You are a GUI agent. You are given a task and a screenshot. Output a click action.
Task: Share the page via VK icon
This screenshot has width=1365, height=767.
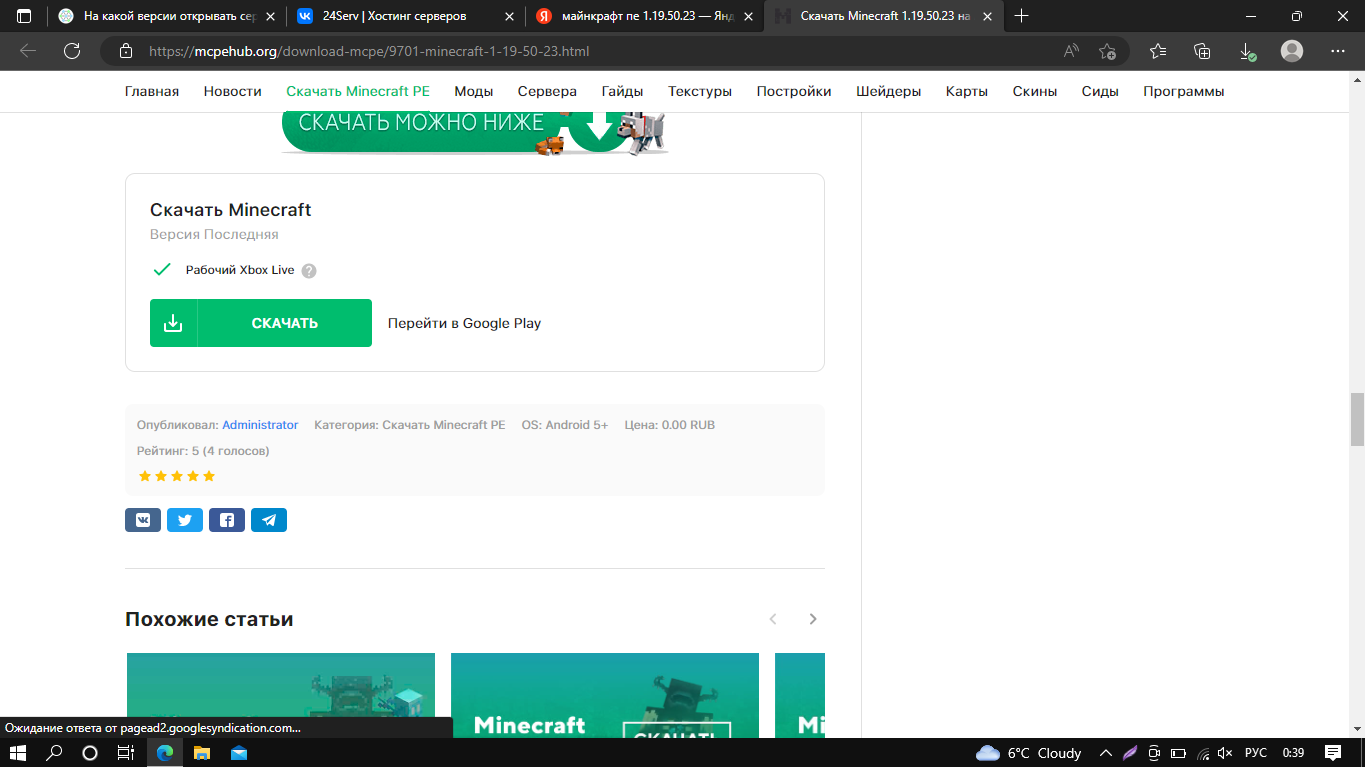143,520
